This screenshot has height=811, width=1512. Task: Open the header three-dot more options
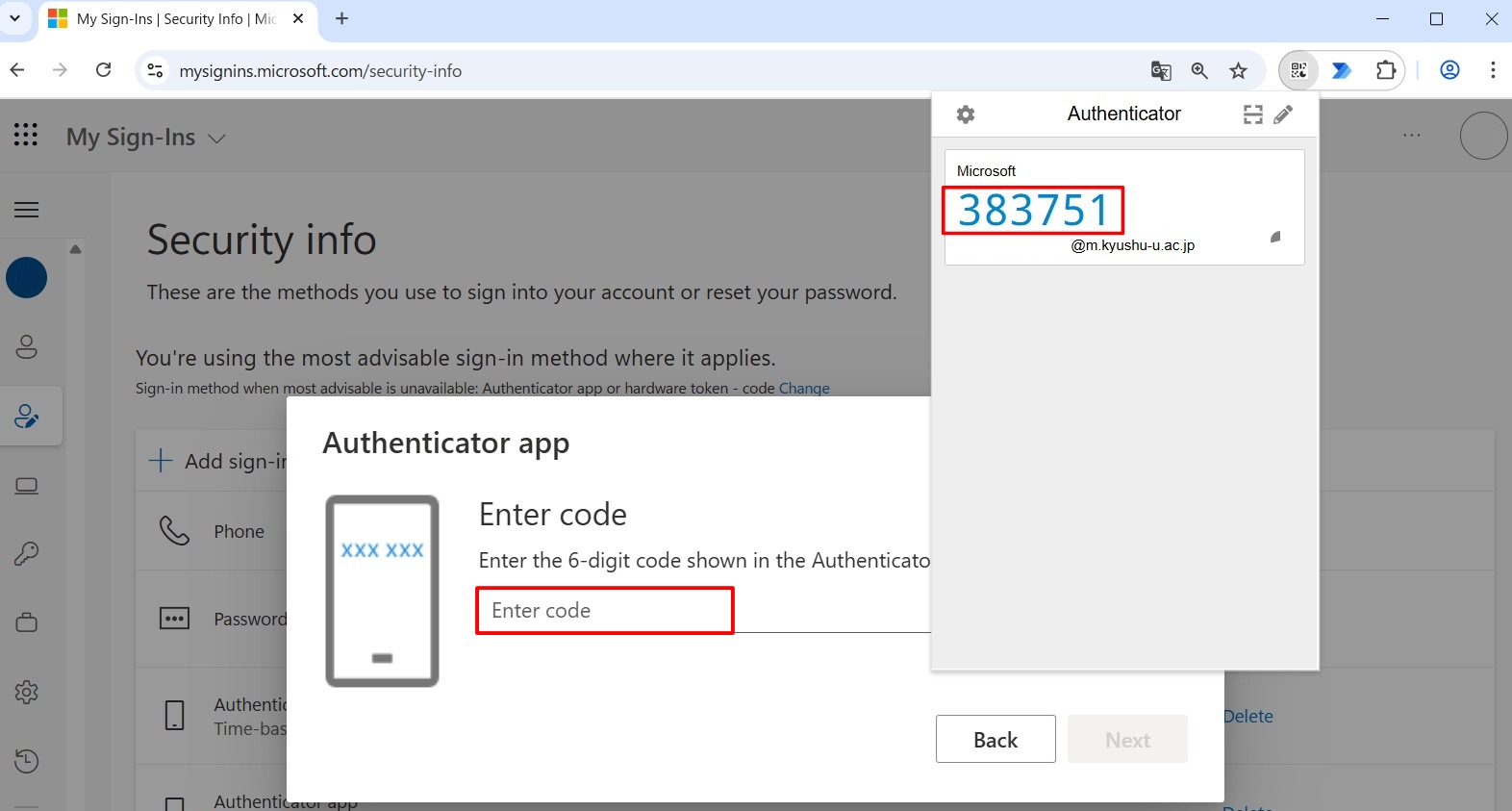coord(1412,136)
